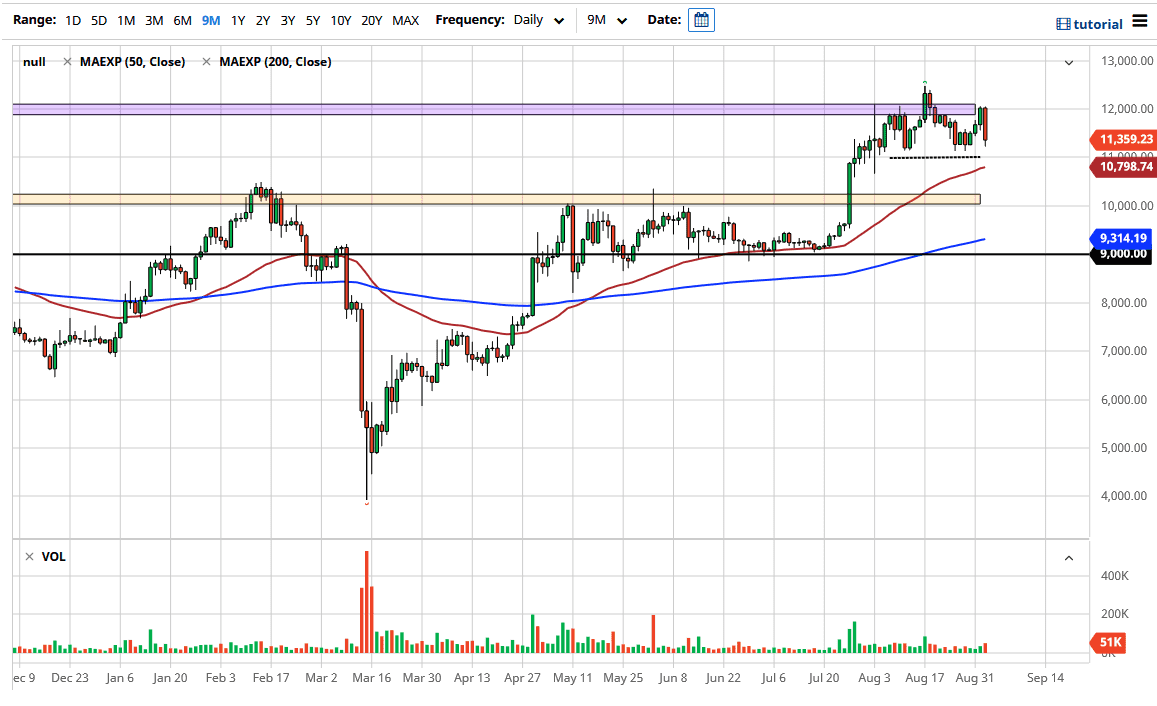1157x706 pixels.
Task: Switch to the 3M range
Action: [x=153, y=19]
